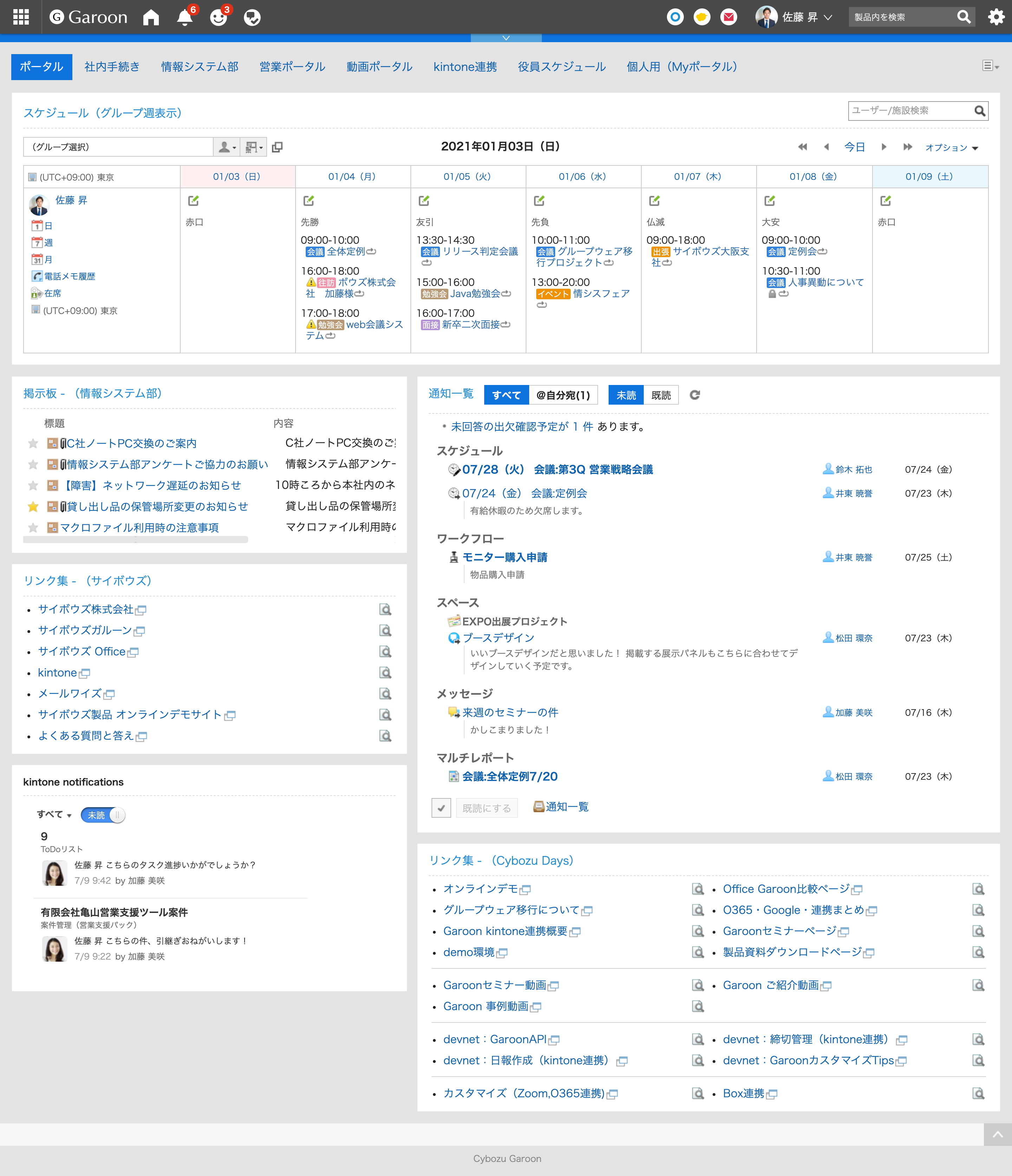
Task: Click the 今日 schedule button
Action: coord(854,147)
